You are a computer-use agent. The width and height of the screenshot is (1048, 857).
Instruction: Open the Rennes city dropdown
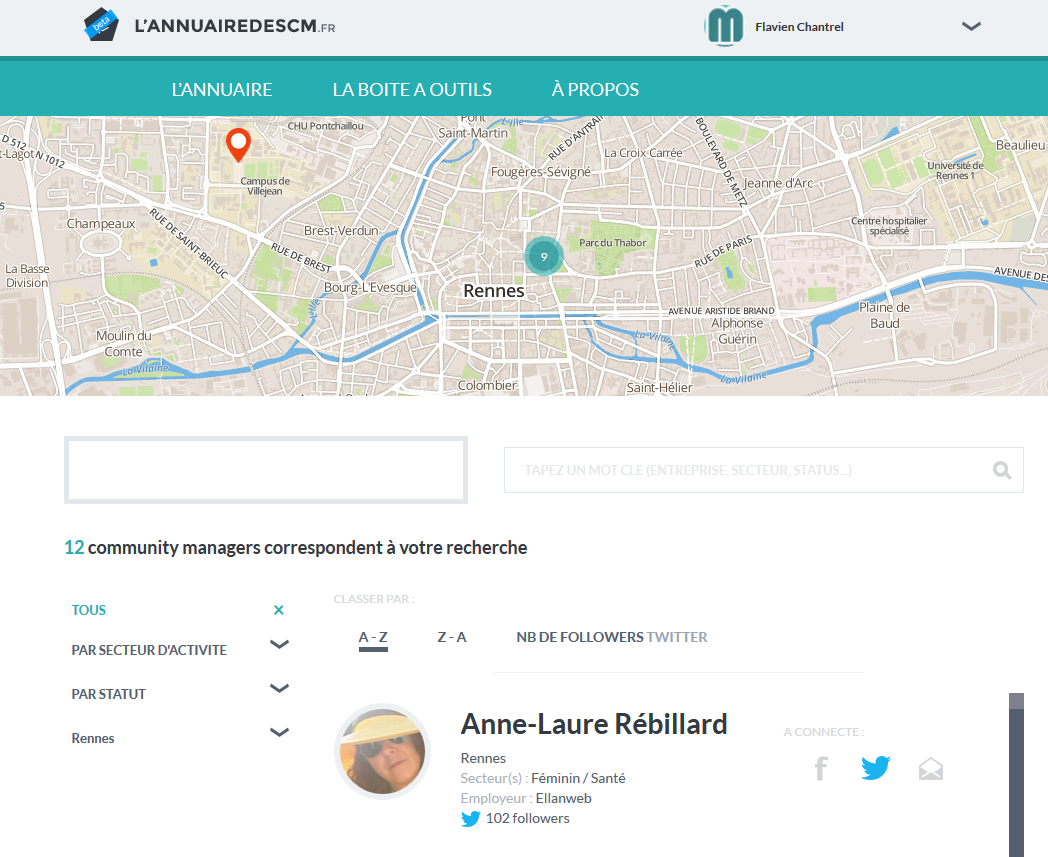[280, 733]
